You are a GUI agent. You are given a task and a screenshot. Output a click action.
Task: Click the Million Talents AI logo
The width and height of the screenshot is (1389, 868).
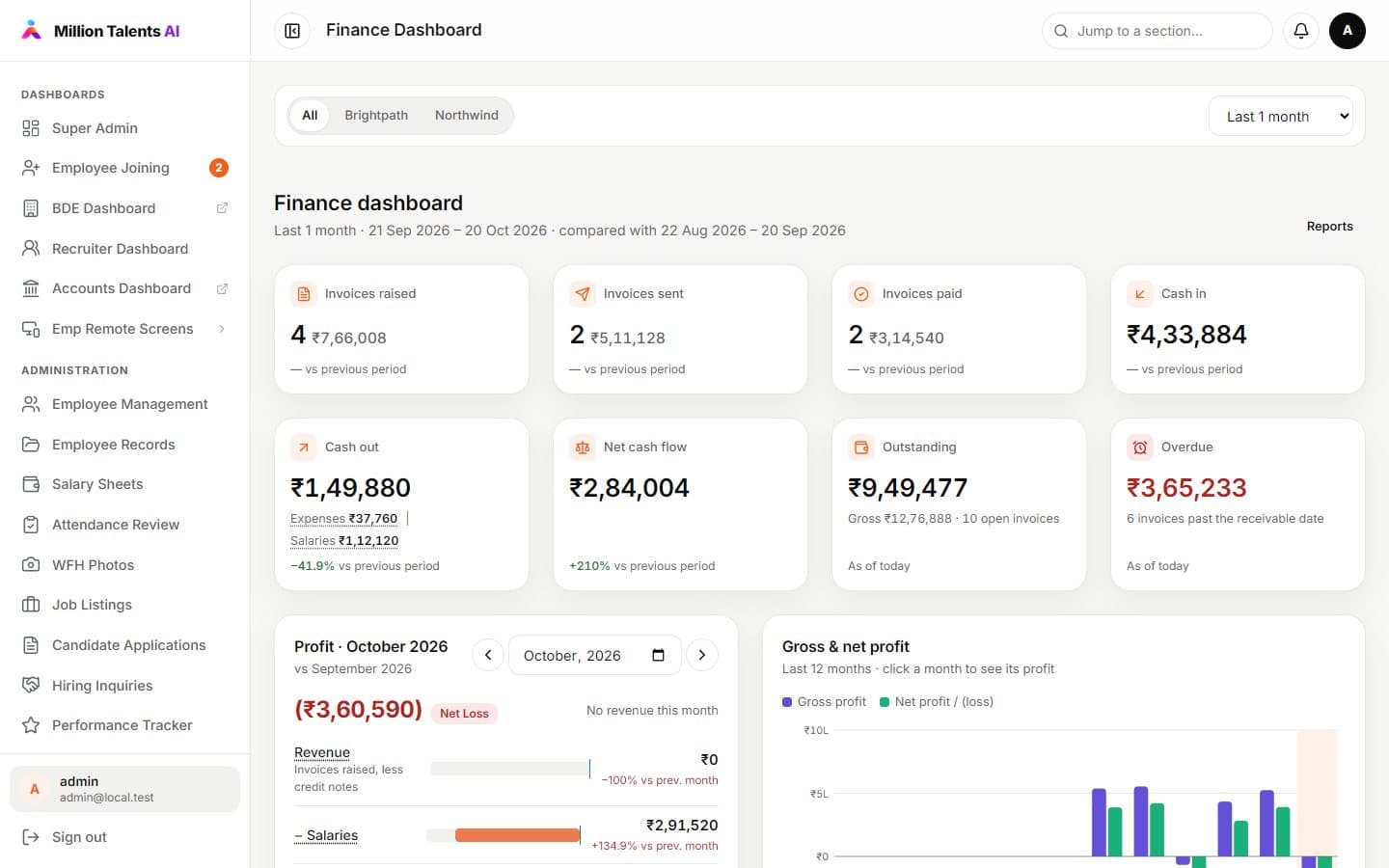tap(100, 31)
